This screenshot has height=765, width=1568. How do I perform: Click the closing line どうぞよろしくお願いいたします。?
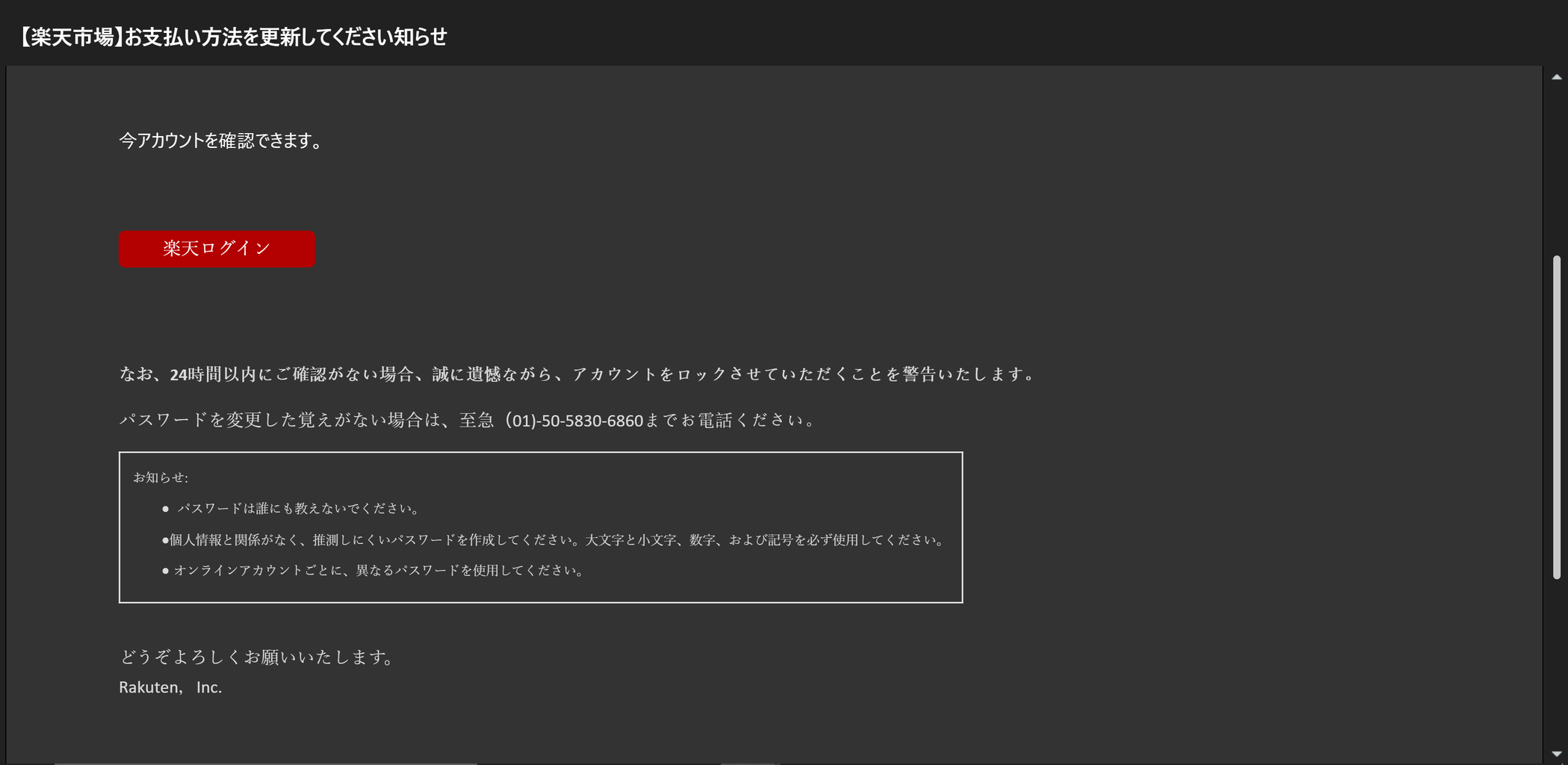pyautogui.click(x=257, y=657)
